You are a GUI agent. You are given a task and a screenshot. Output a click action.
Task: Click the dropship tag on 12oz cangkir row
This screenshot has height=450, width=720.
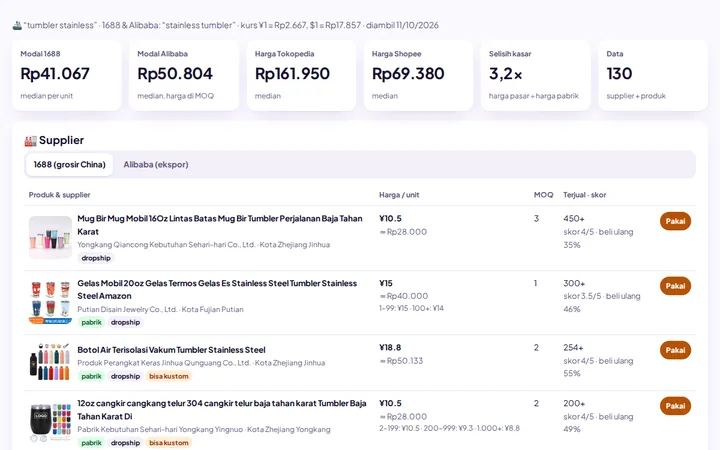click(125, 443)
